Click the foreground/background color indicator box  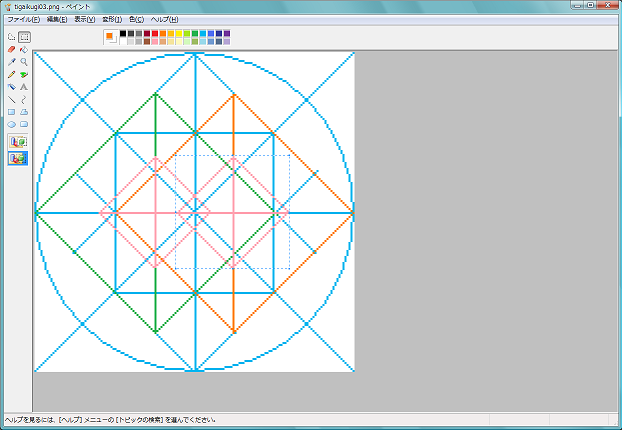(x=111, y=37)
